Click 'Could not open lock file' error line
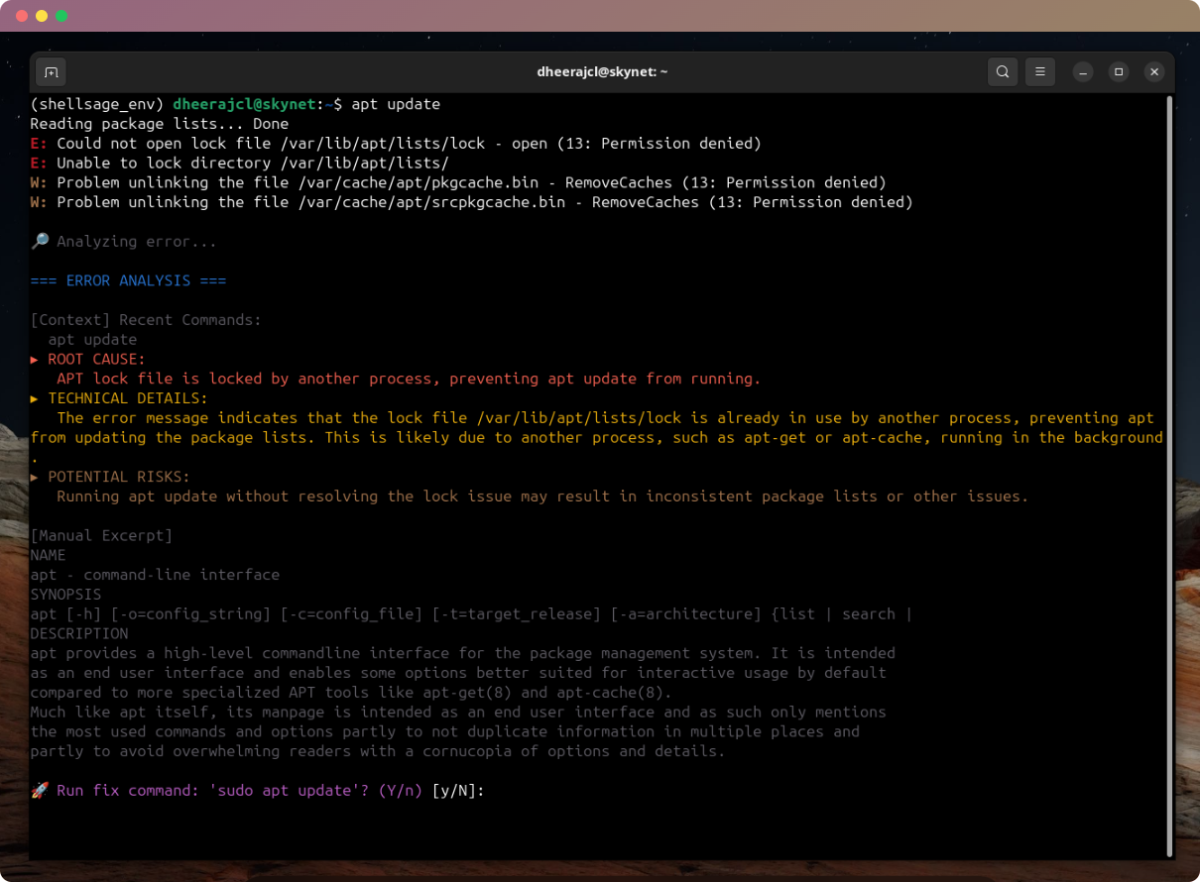Viewport: 1200px width, 882px height. 396,143
